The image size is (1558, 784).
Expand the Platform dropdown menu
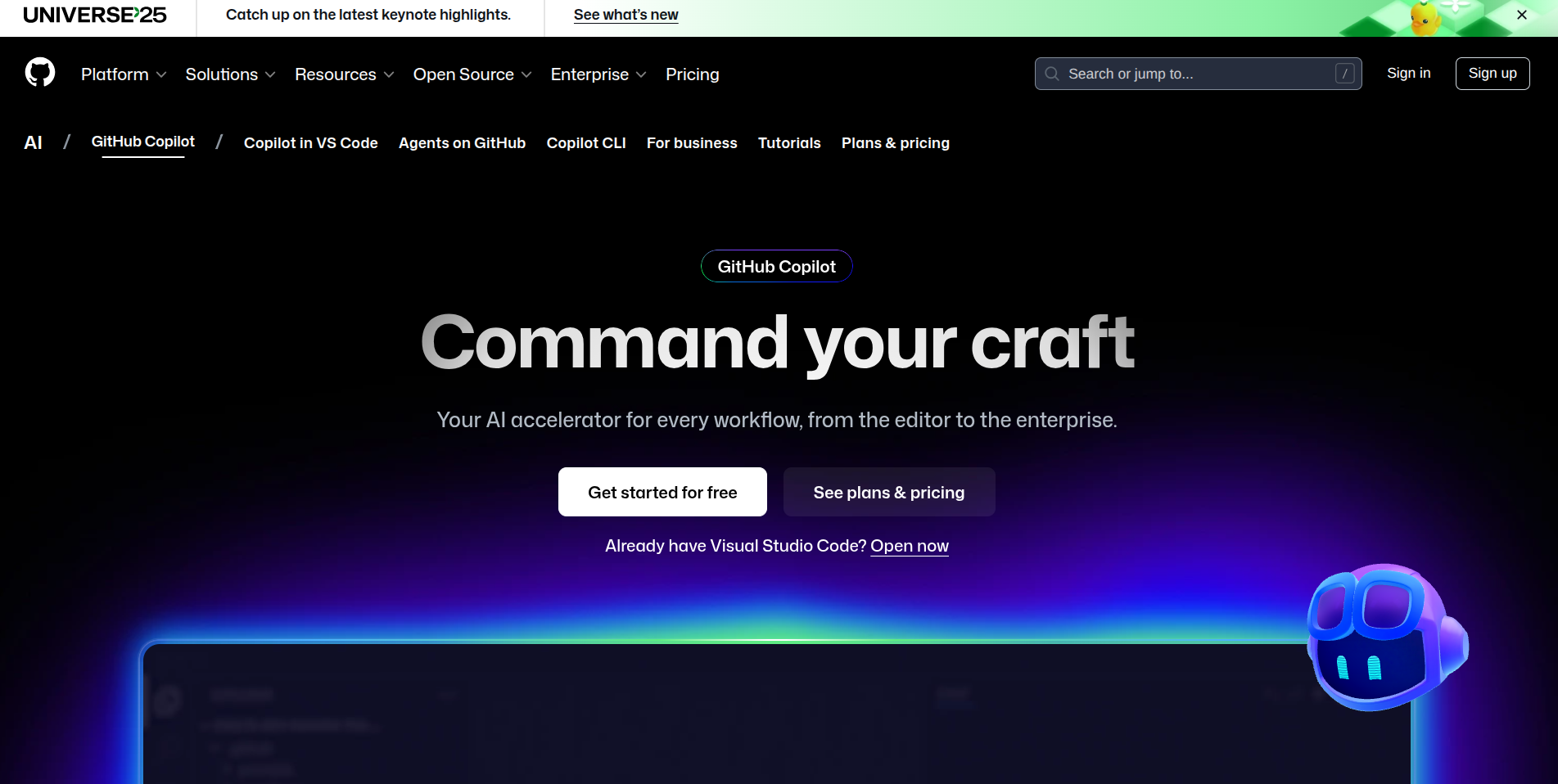(x=124, y=74)
